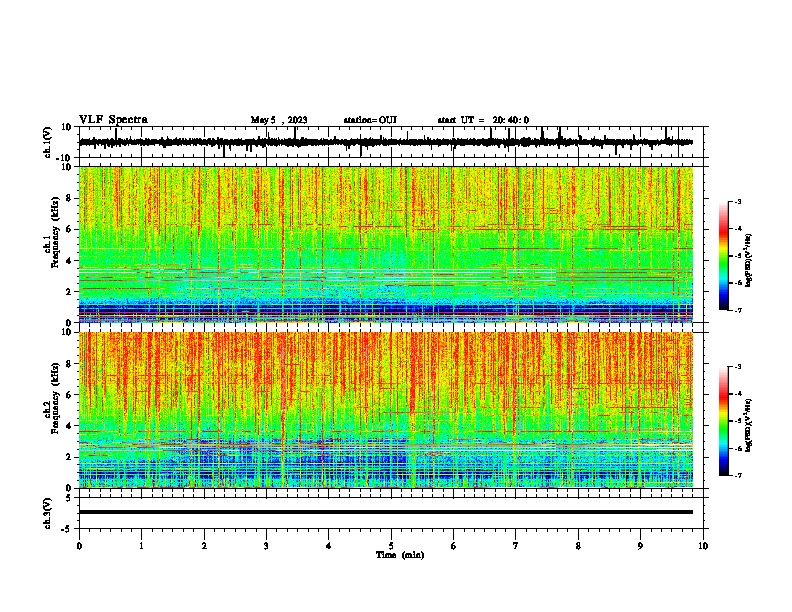
Task: Click time axis tick label '3'
Action: (x=266, y=546)
